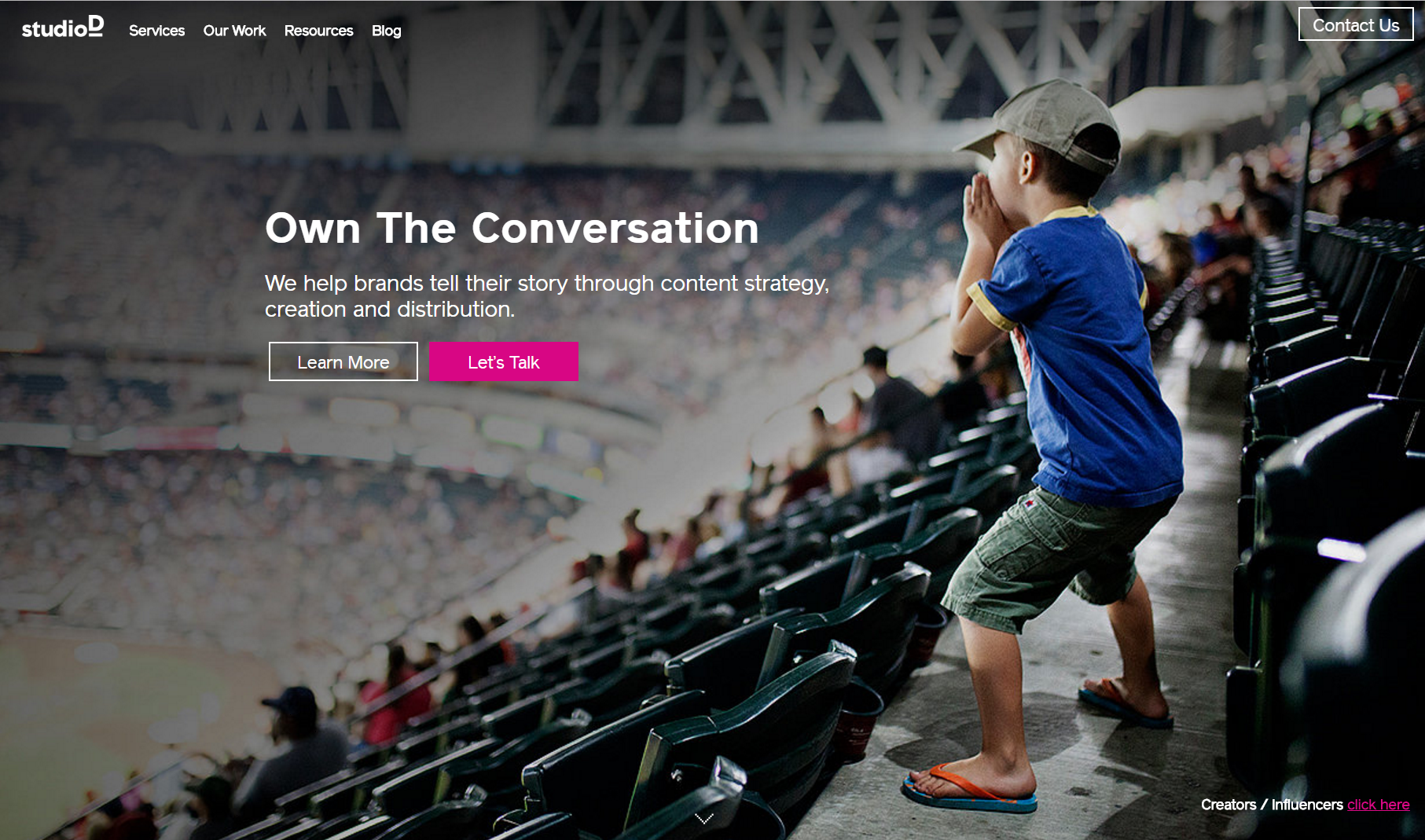The image size is (1425, 840).
Task: Click the boy's tan baseball cap
Action: 1041,126
